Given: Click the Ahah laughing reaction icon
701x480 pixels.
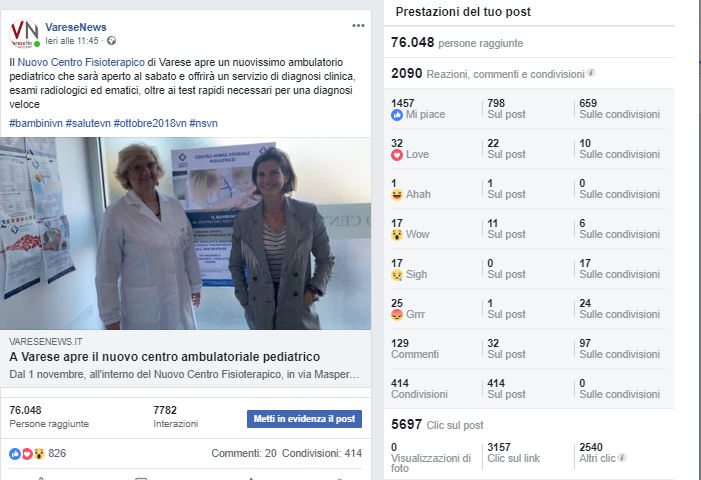Looking at the screenshot, I should (397, 195).
